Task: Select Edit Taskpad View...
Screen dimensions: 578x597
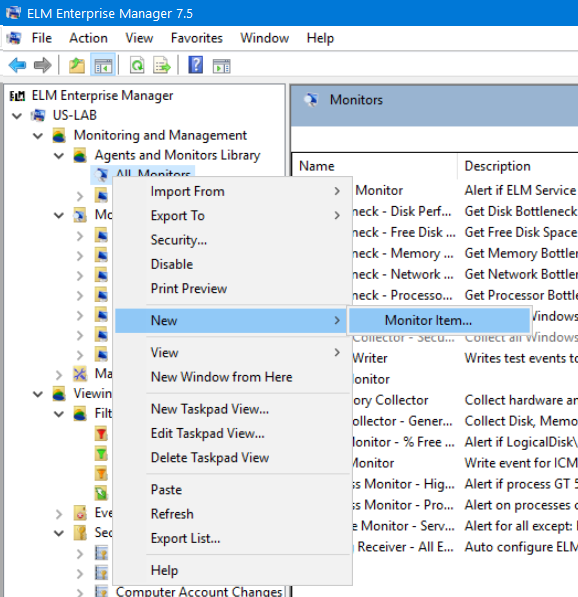Action: pos(233,433)
